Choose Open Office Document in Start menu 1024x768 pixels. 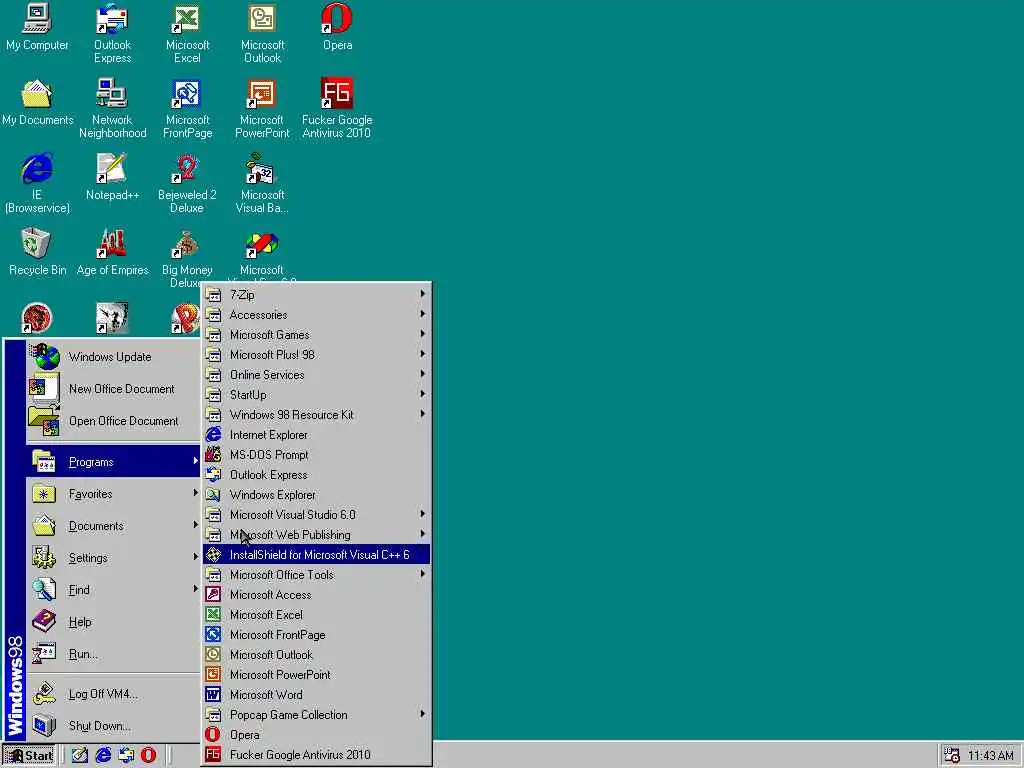tap(113, 421)
